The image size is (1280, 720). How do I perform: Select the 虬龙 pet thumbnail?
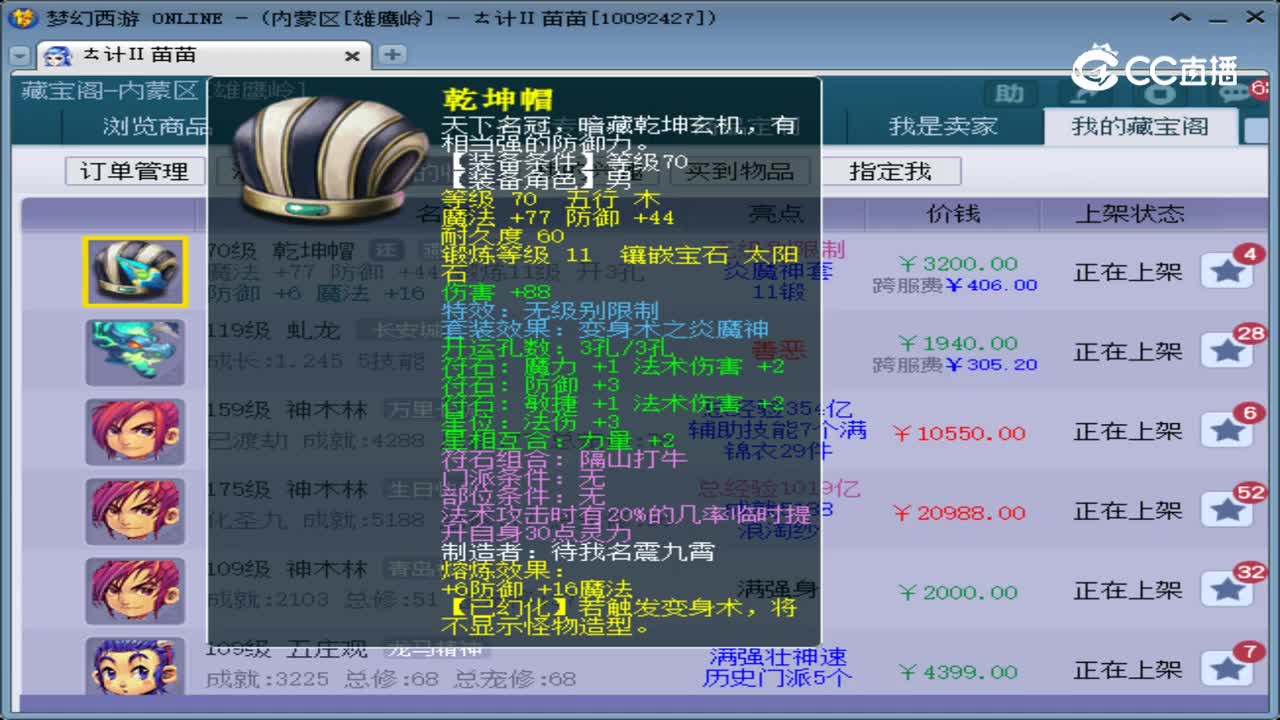pos(135,352)
